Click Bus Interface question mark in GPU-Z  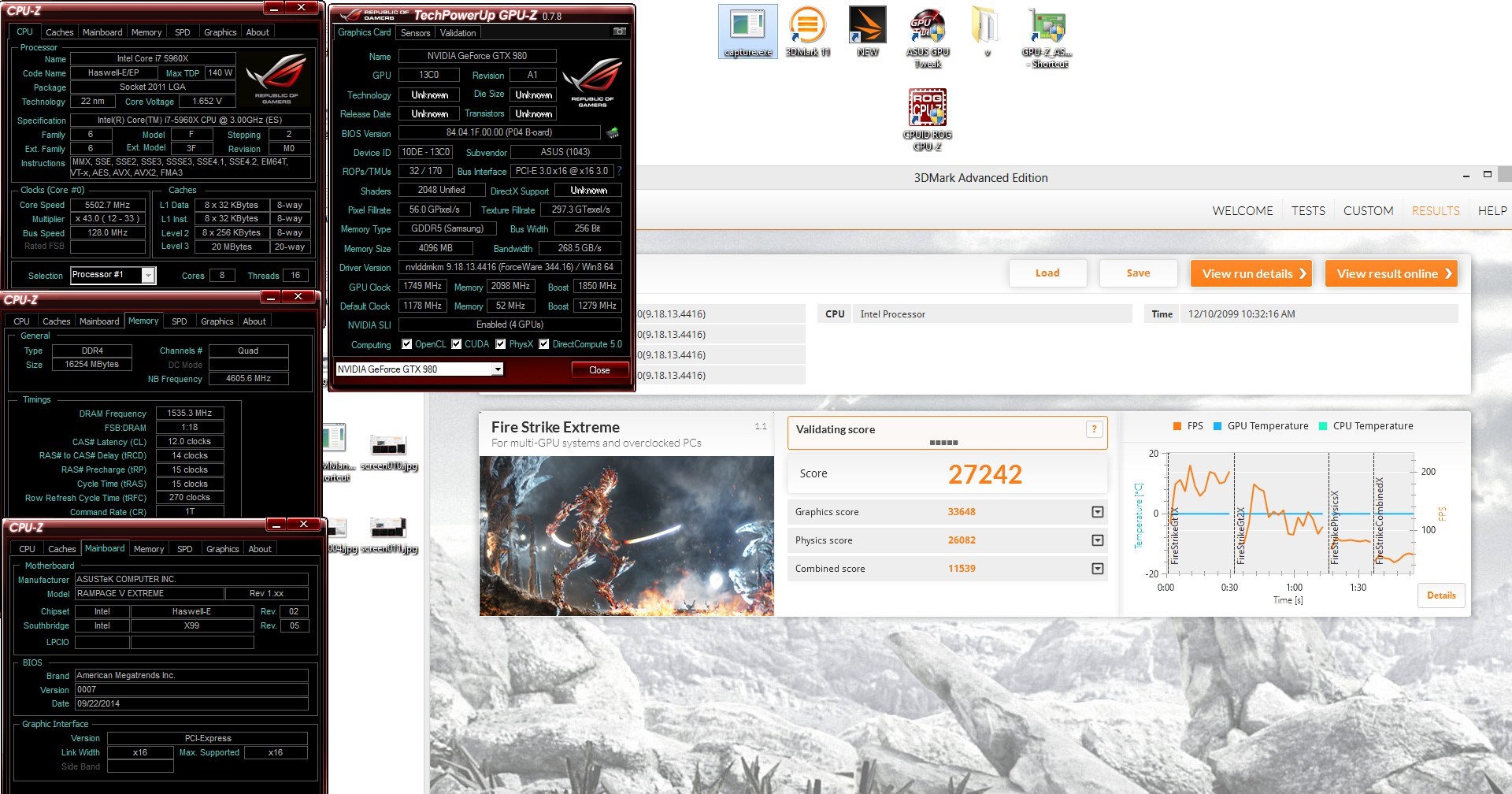tap(619, 171)
